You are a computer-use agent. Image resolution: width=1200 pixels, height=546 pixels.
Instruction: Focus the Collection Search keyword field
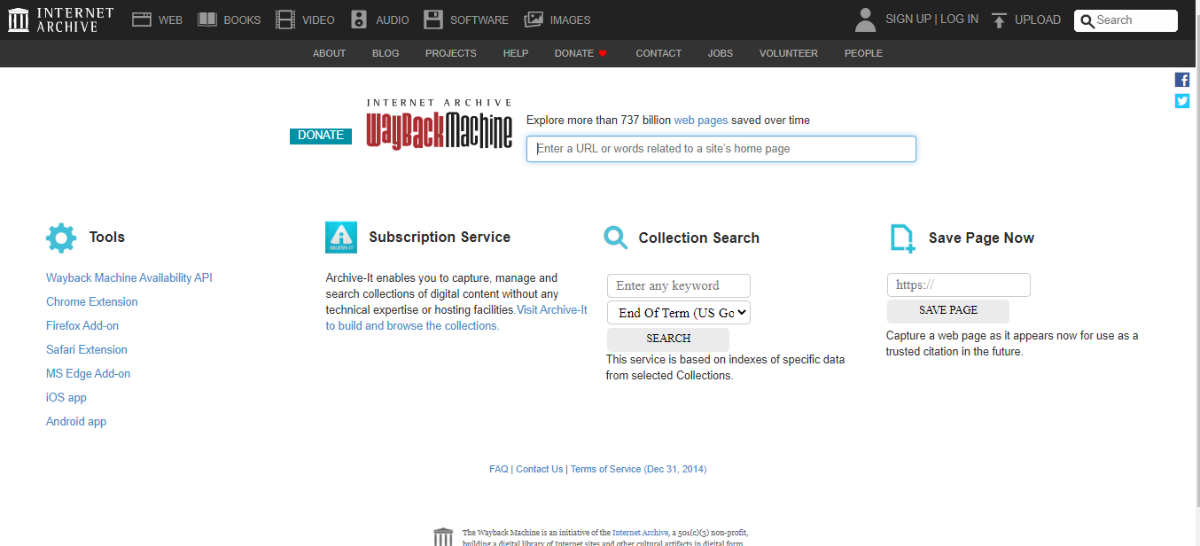679,286
